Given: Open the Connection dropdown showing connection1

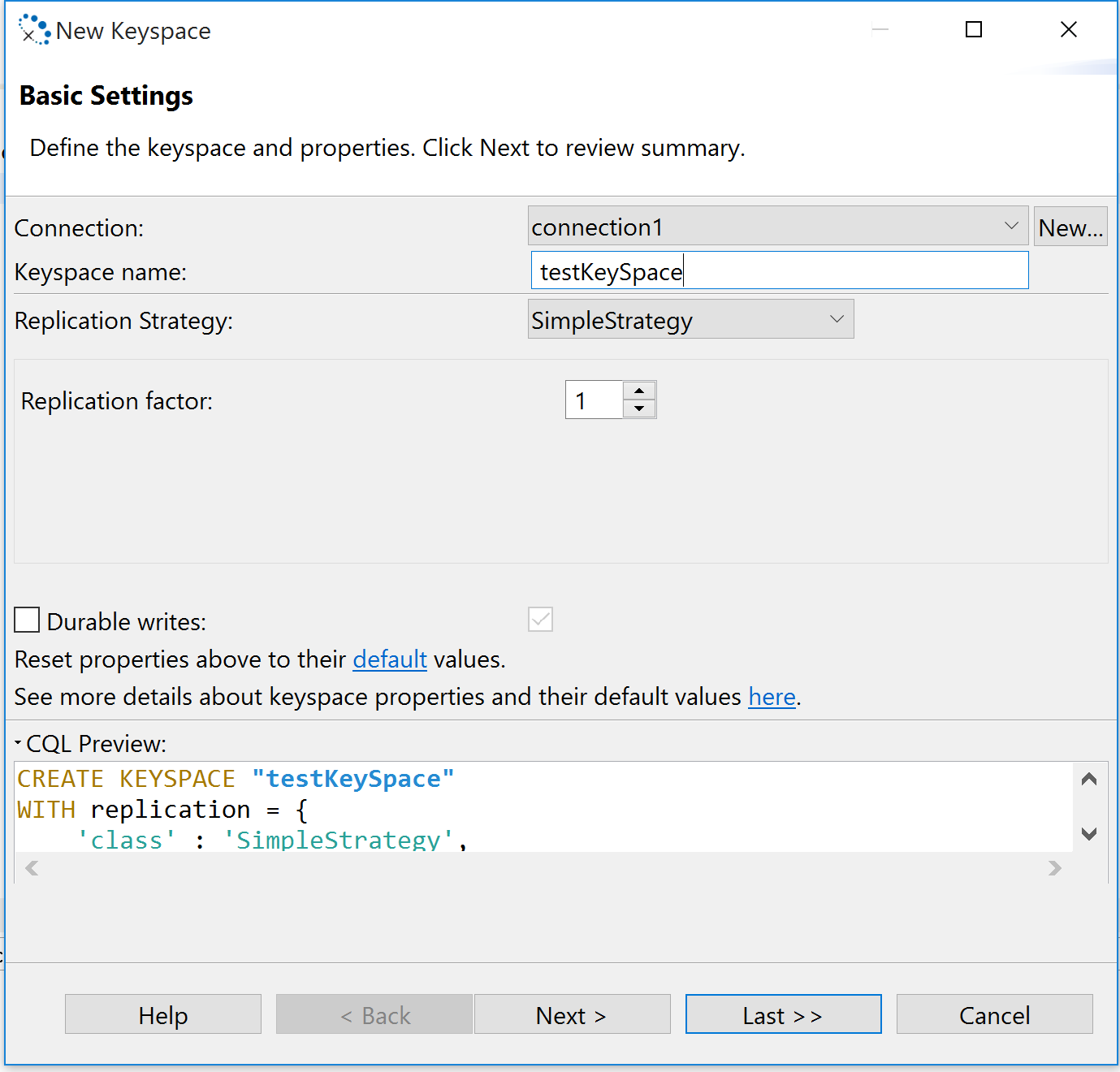Looking at the screenshot, I should [x=778, y=227].
